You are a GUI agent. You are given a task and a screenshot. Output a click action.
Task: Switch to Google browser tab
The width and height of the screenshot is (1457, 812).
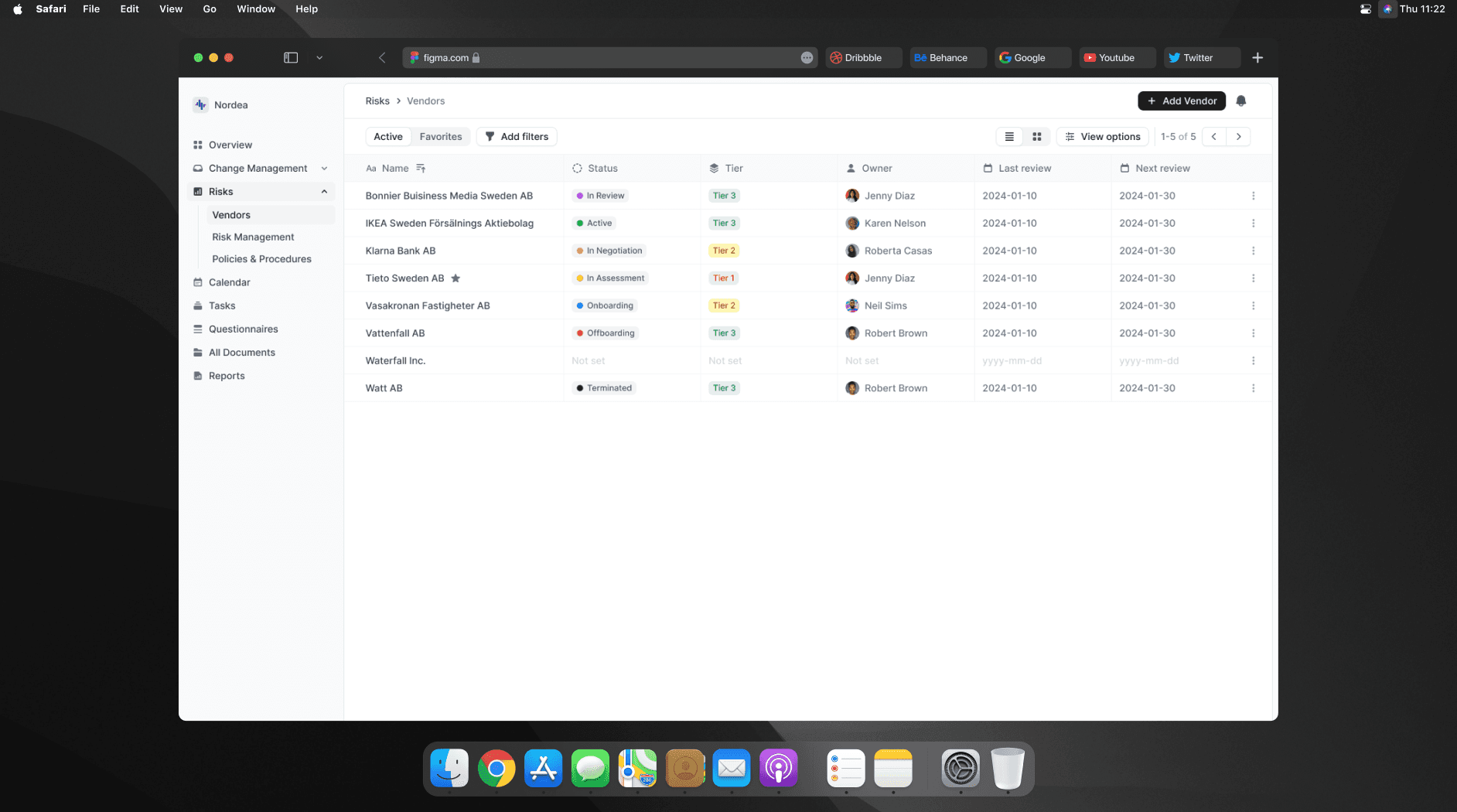pos(1032,57)
